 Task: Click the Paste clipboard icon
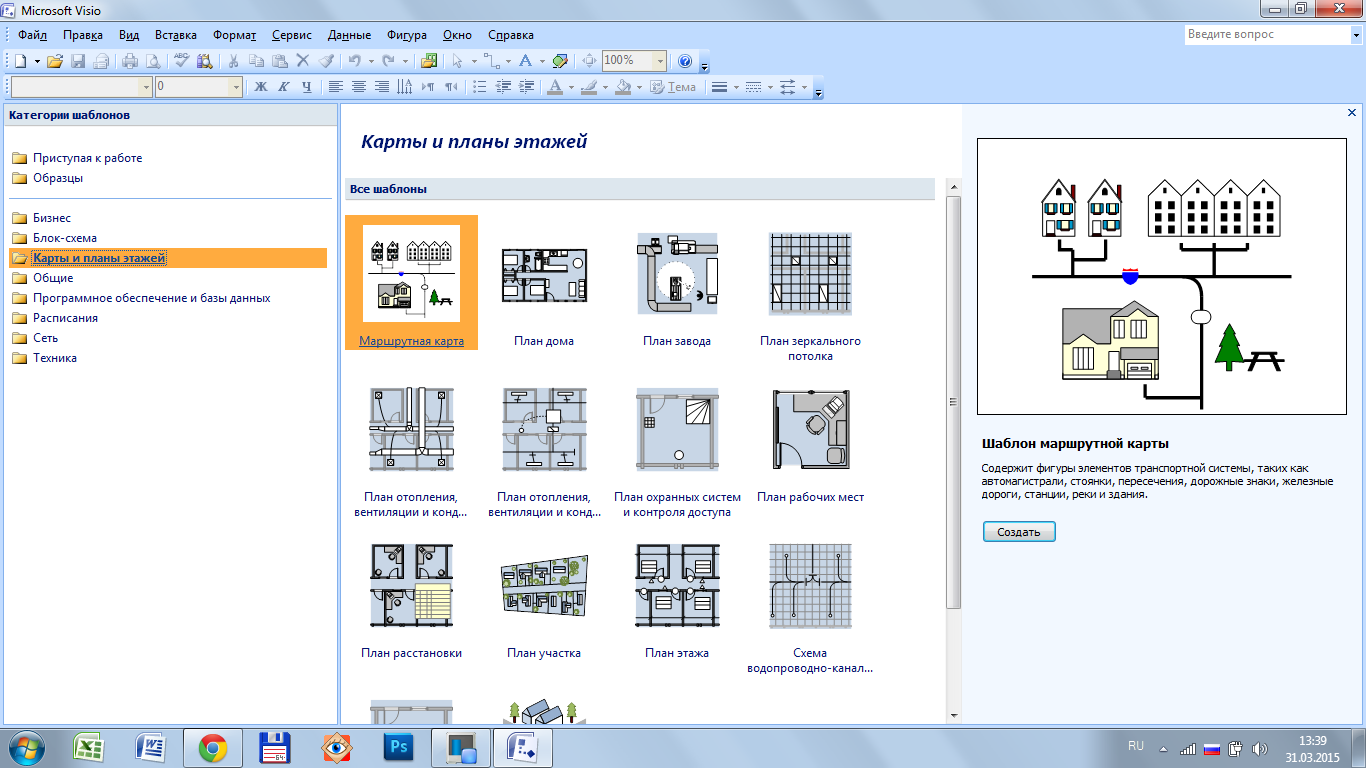280,61
